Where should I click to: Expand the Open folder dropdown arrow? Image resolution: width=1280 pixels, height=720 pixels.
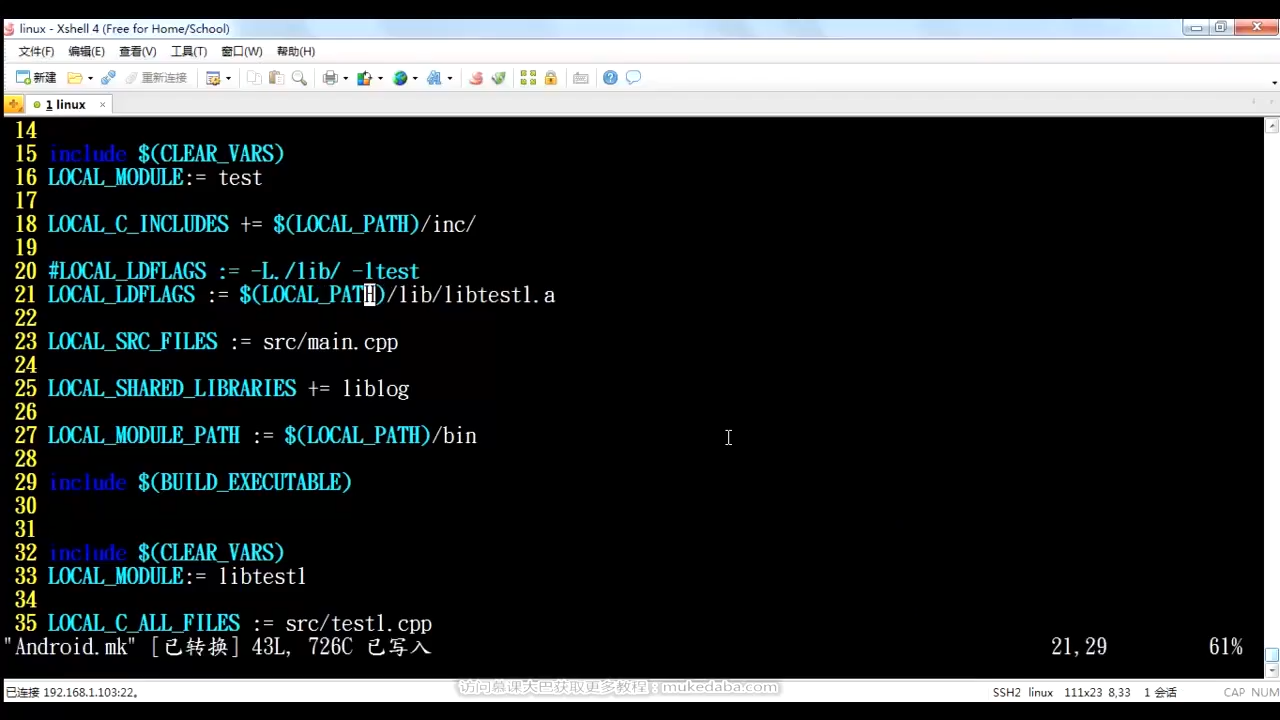90,78
